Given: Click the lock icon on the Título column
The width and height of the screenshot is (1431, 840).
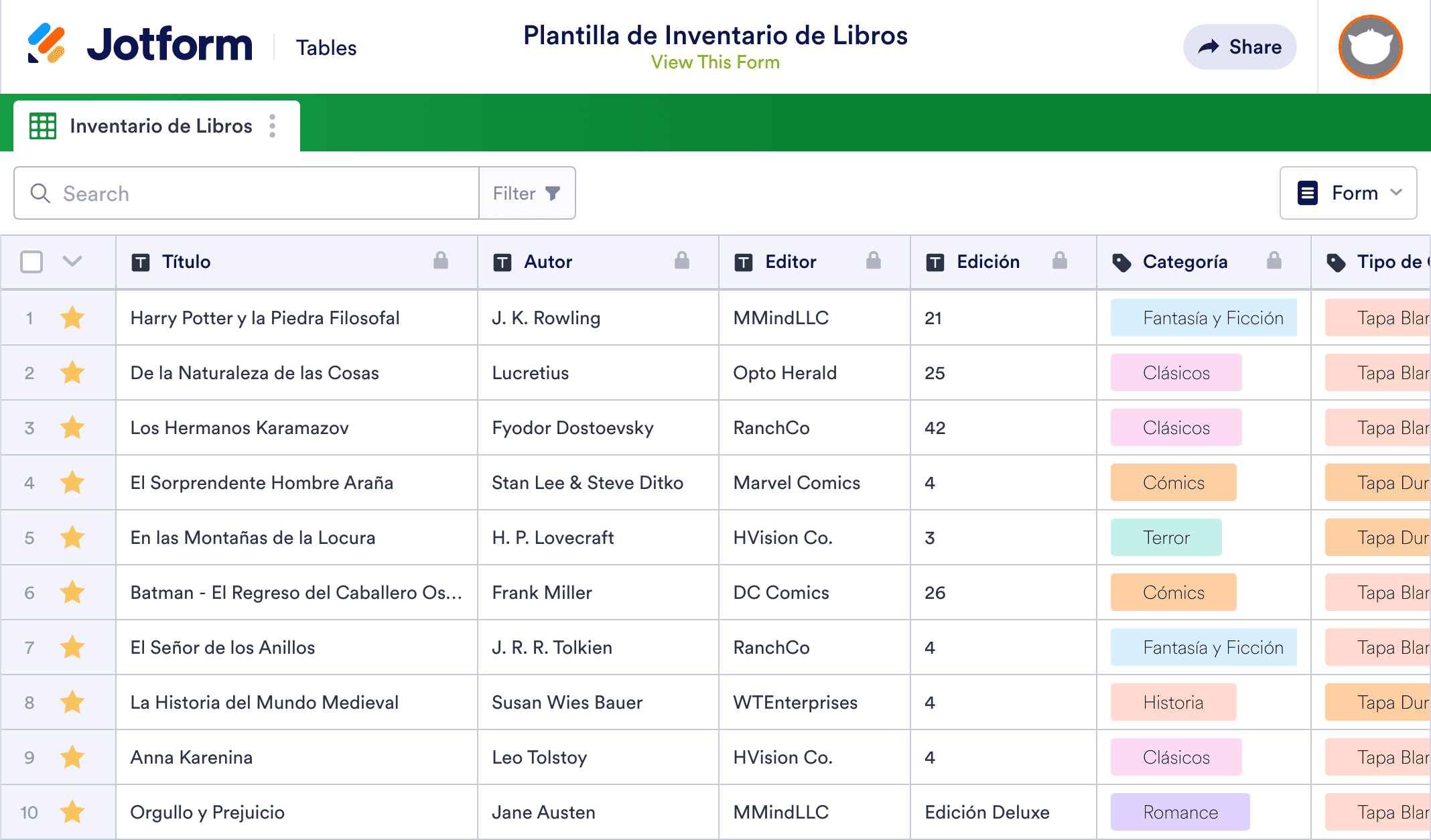Looking at the screenshot, I should 441,262.
